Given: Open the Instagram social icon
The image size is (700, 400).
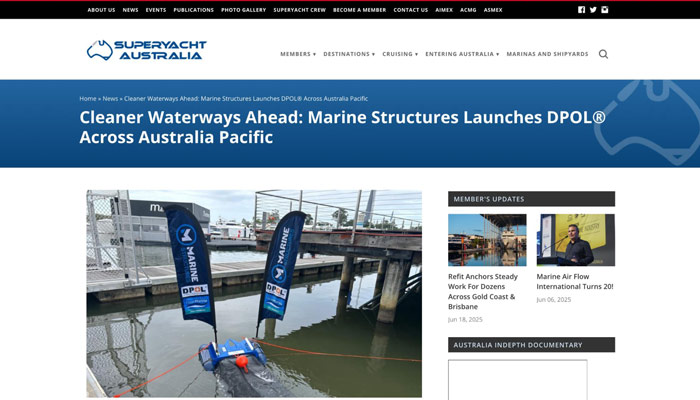Looking at the screenshot, I should 604,10.
